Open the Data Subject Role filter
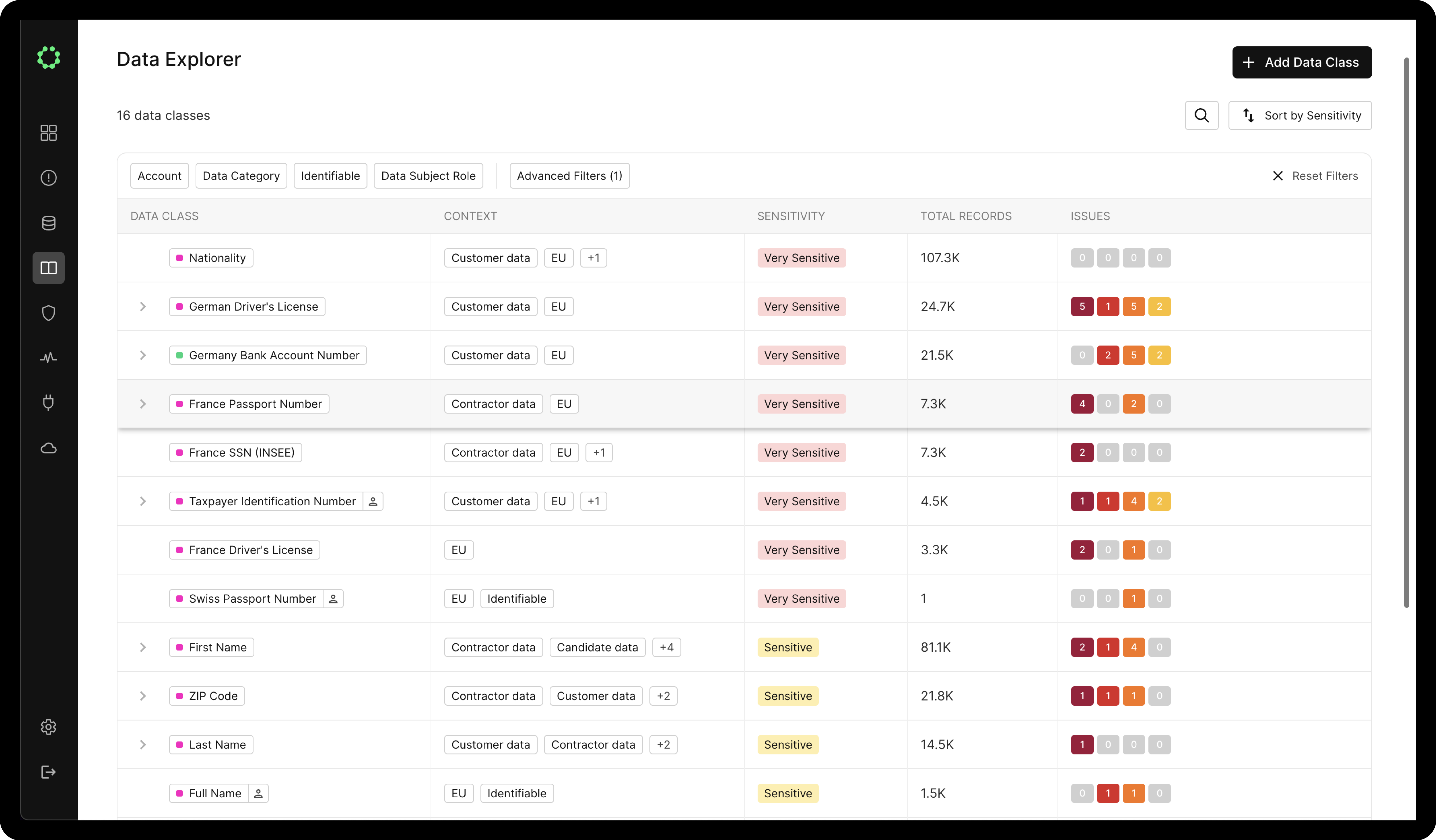 [428, 175]
